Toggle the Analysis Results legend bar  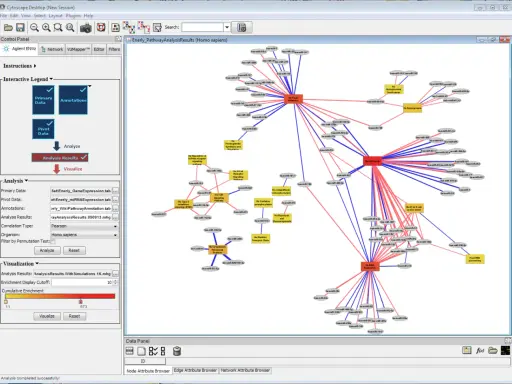(x=60, y=157)
